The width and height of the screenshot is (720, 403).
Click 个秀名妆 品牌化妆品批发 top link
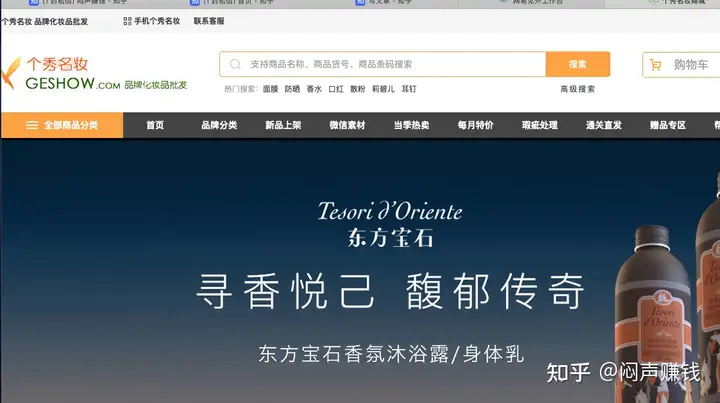(x=44, y=22)
